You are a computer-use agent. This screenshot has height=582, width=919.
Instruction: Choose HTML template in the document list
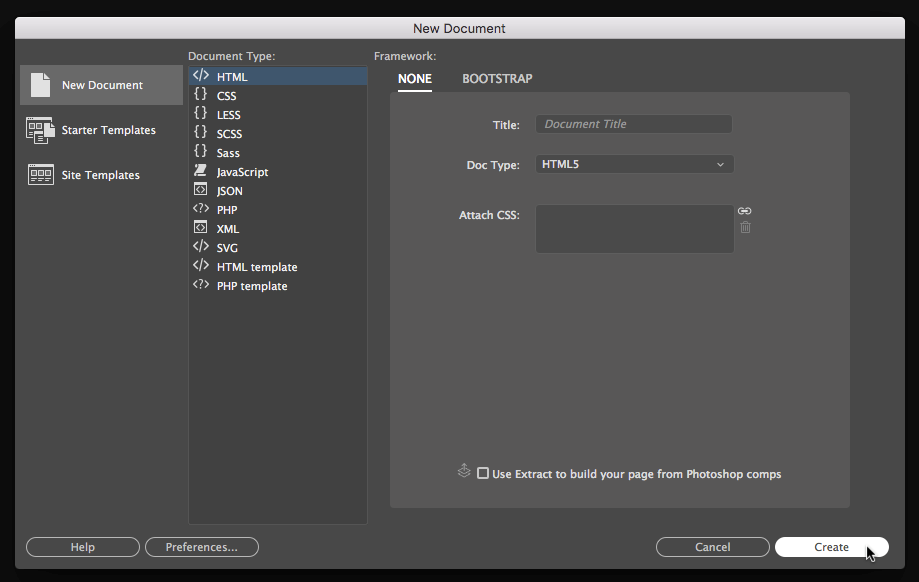point(257,267)
